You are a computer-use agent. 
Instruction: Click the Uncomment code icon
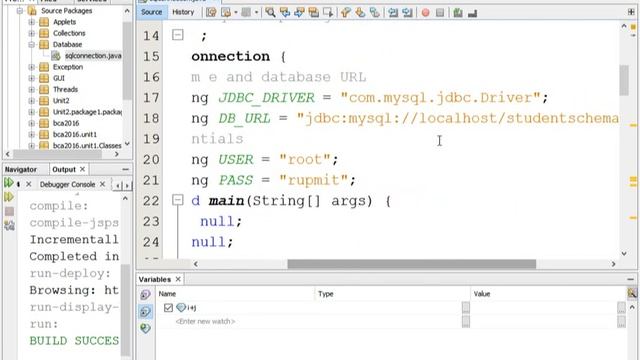(x=472, y=13)
